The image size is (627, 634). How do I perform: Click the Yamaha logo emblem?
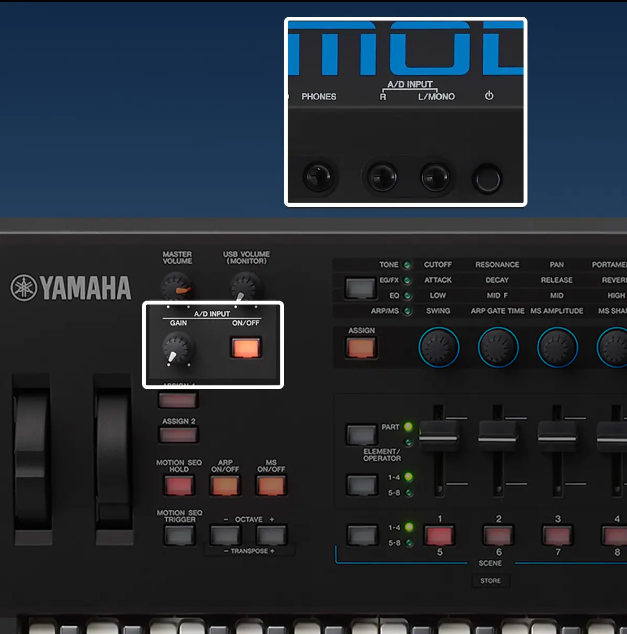[23, 287]
